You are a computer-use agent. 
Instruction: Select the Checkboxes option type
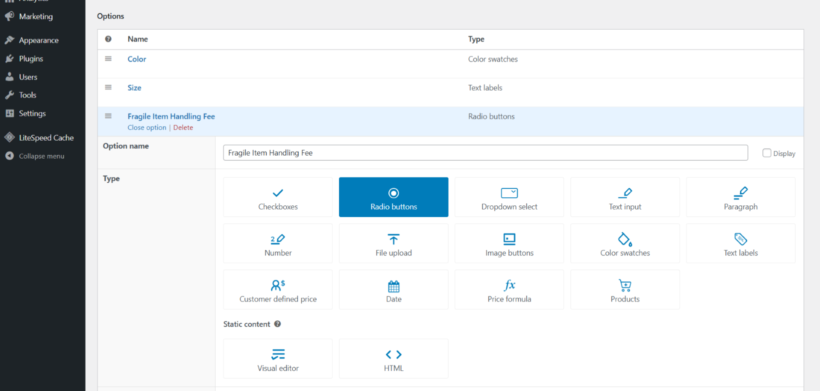(278, 197)
